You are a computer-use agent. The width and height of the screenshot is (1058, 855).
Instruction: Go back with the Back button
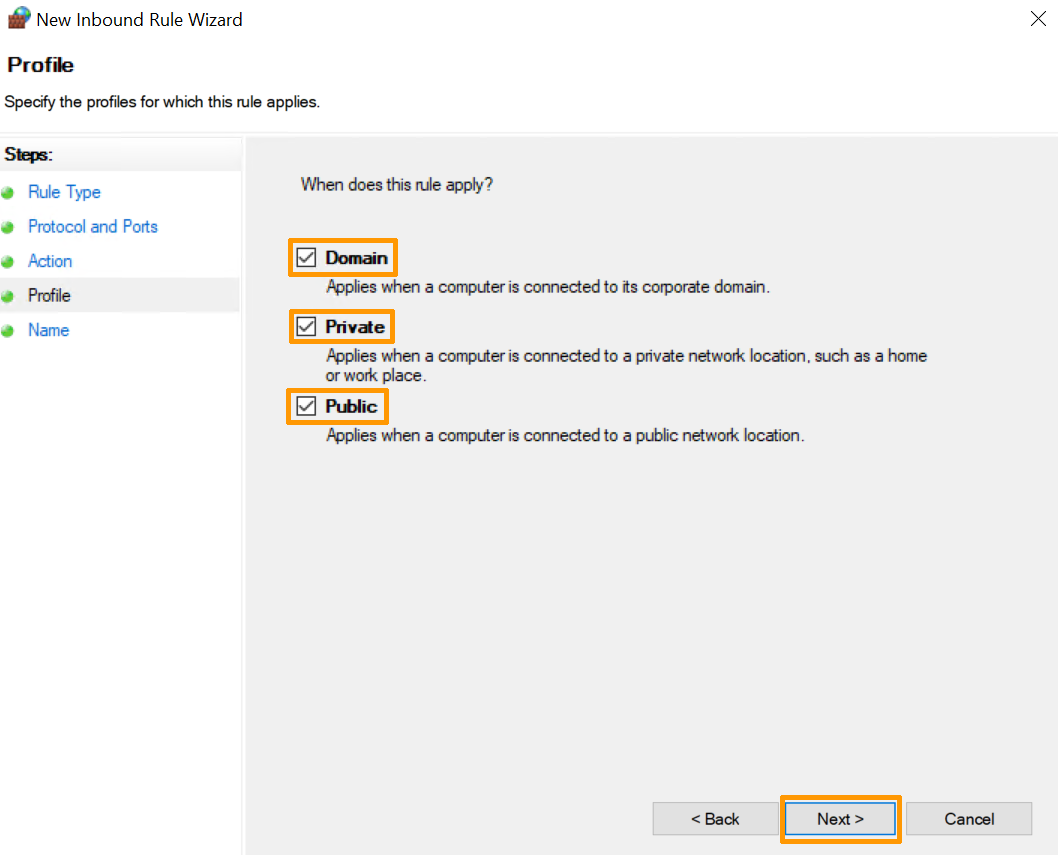(x=715, y=819)
